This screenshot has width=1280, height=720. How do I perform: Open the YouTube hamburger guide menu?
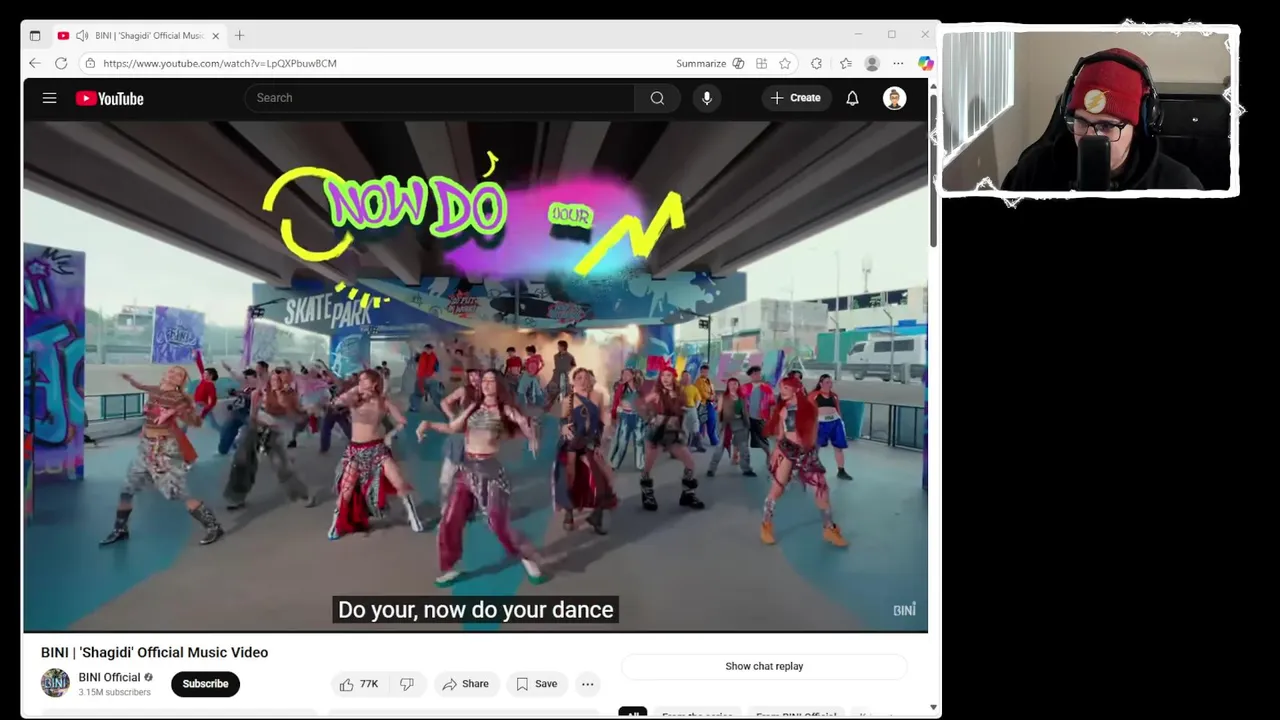(x=49, y=98)
